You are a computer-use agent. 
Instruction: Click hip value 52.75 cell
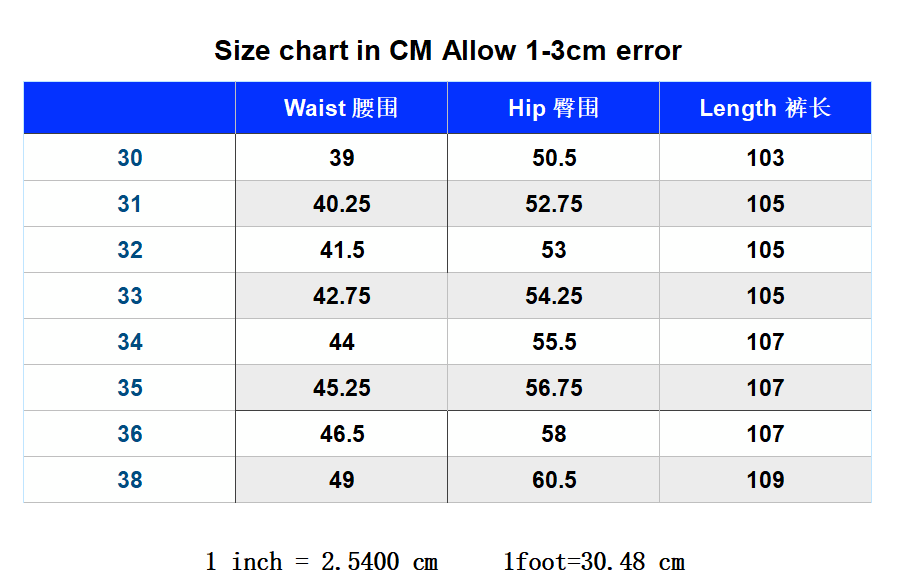[553, 204]
